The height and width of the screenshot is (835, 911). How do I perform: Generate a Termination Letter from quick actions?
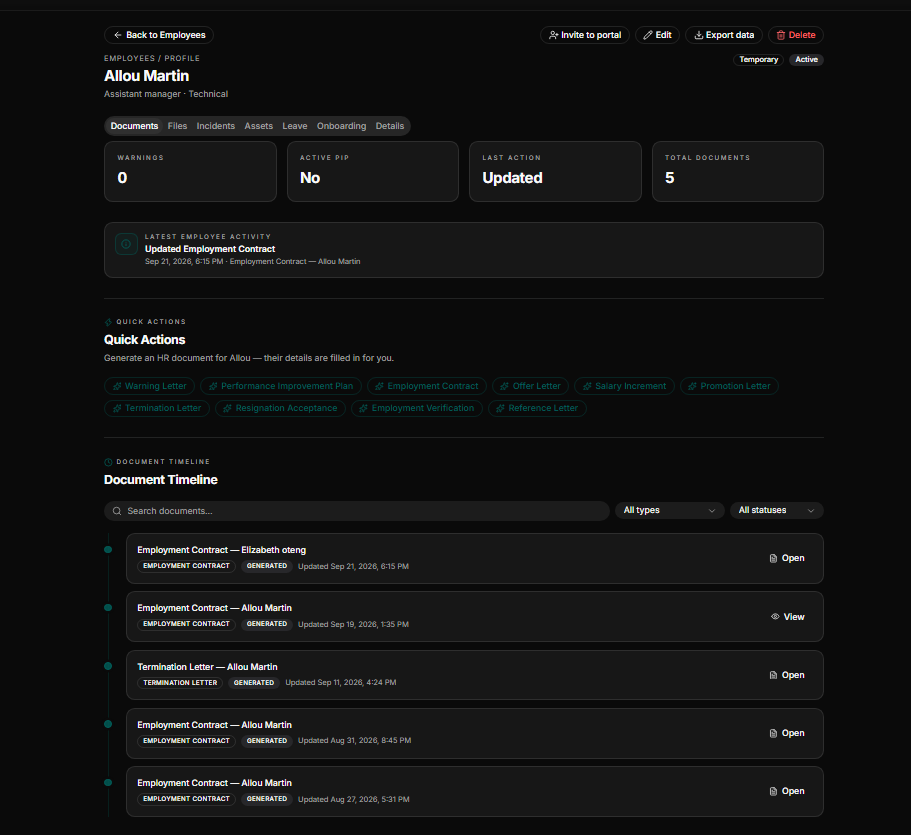[x=157, y=408]
